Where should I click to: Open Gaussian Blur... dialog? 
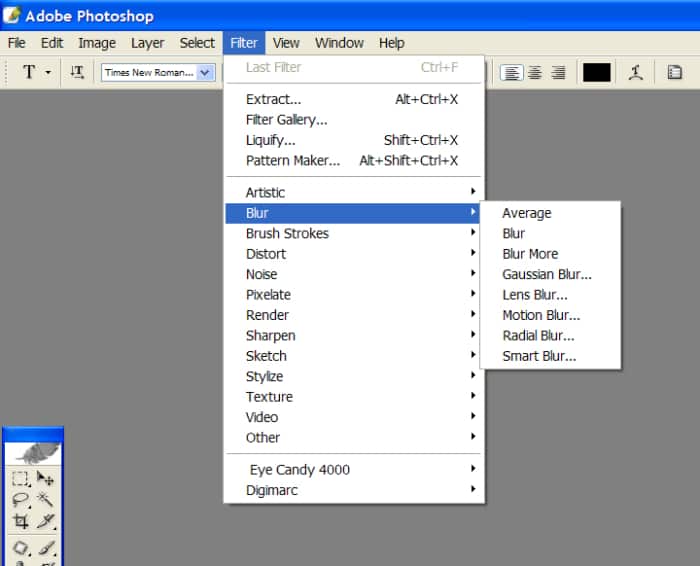(550, 274)
